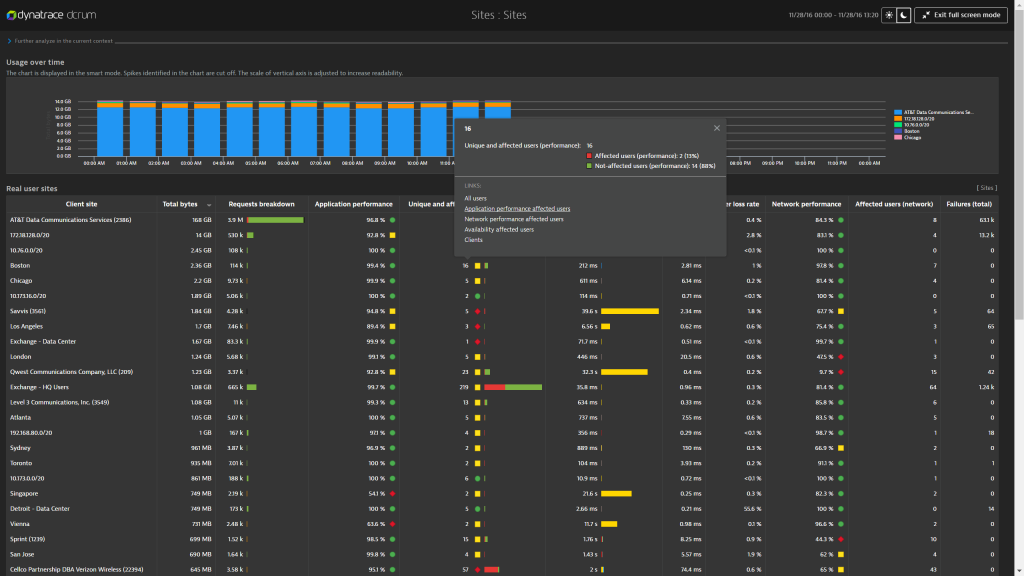Image resolution: width=1024 pixels, height=576 pixels.
Task: Sort by Failures (total) column
Action: pos(969,204)
